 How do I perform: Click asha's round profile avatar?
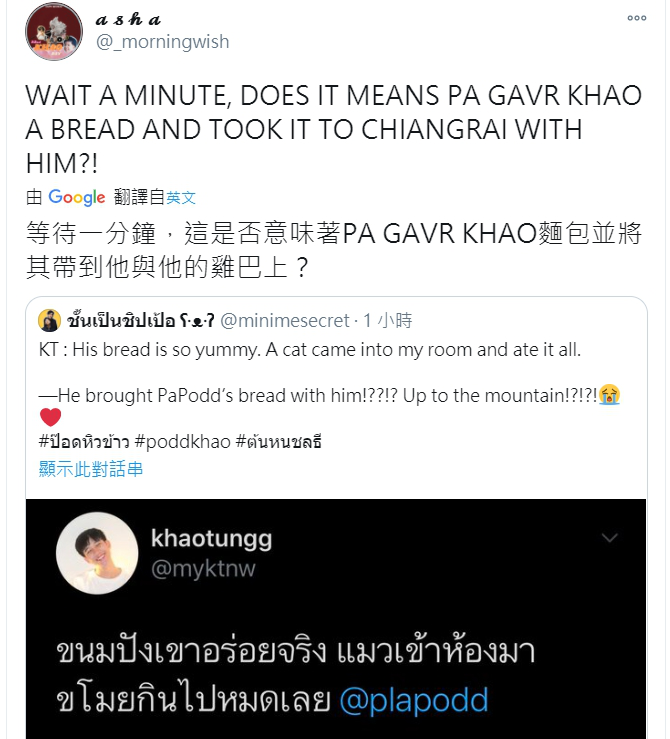54,32
